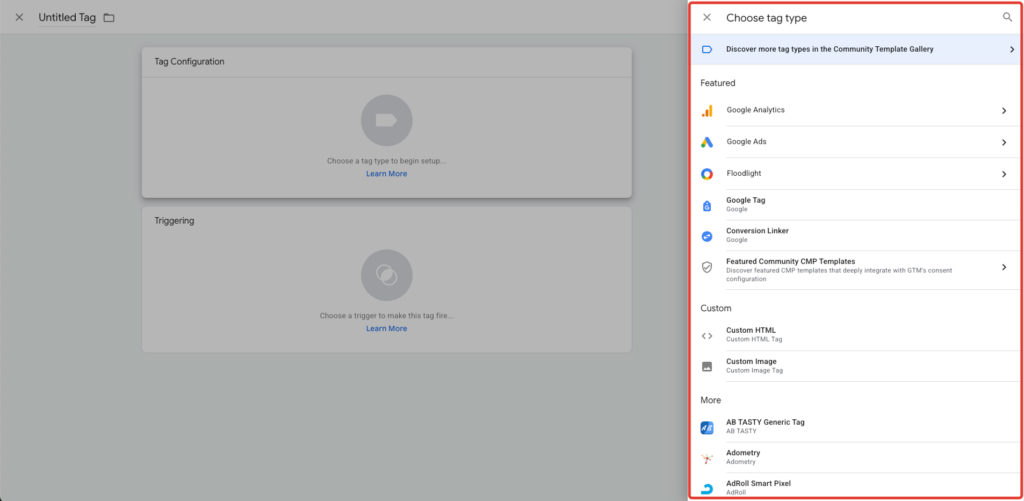Expand the Floodlight chevron
Screen dimensions: 1024x501
(x=1004, y=174)
